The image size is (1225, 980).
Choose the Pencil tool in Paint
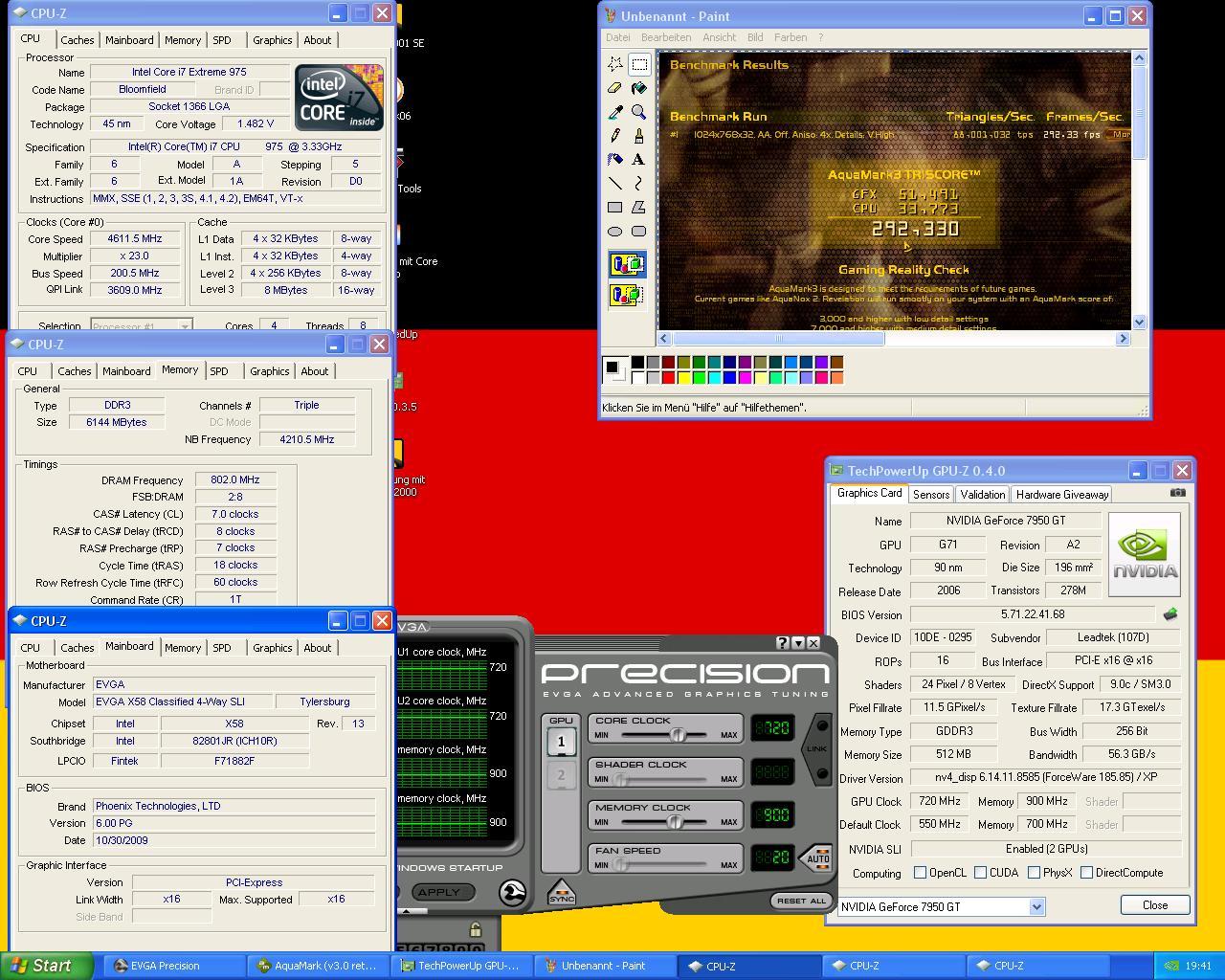(615, 136)
